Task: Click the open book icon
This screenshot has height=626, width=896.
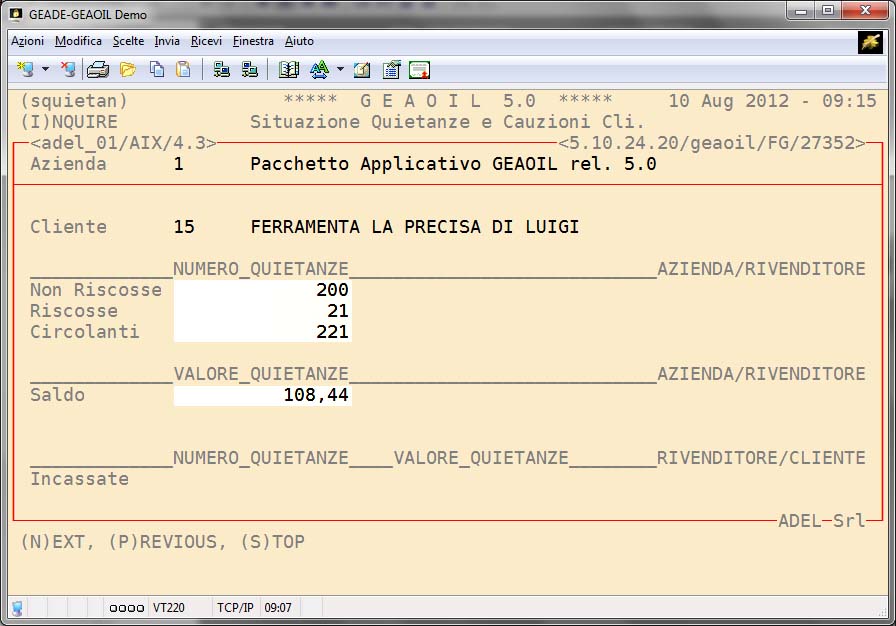Action: pos(289,70)
